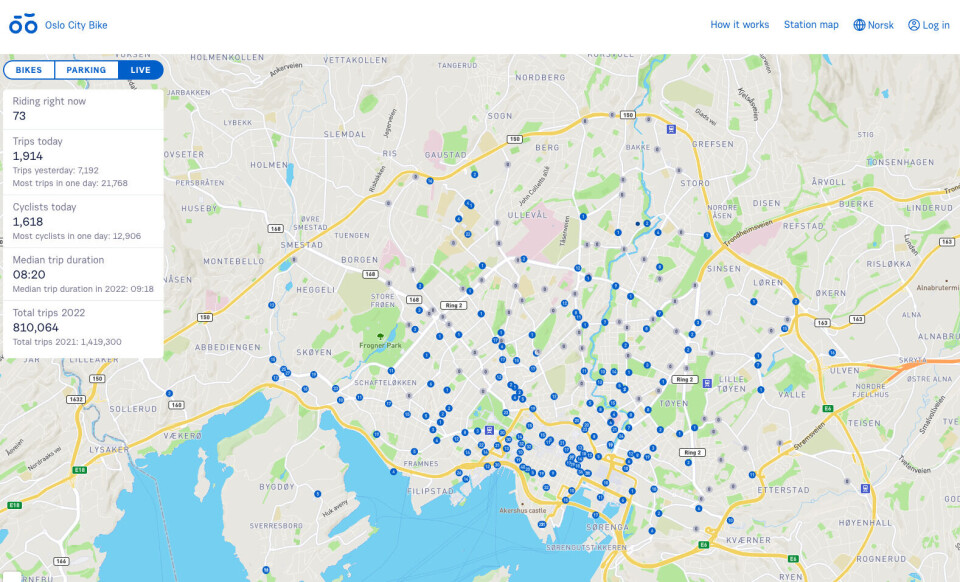This screenshot has height=582, width=960.
Task: Switch to the BIKES tab
Action: click(28, 70)
